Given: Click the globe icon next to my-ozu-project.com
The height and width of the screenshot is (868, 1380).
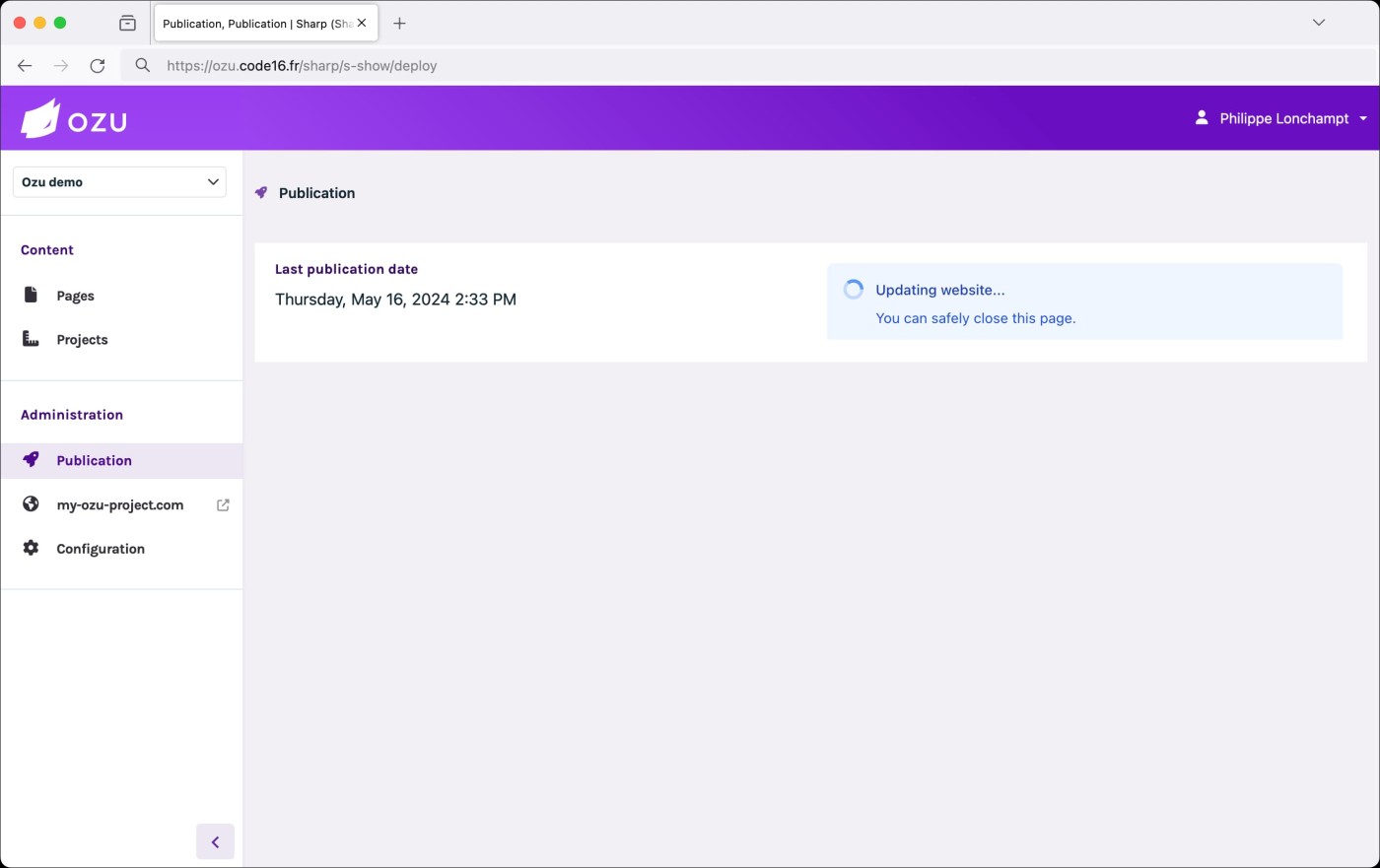Looking at the screenshot, I should (x=31, y=504).
